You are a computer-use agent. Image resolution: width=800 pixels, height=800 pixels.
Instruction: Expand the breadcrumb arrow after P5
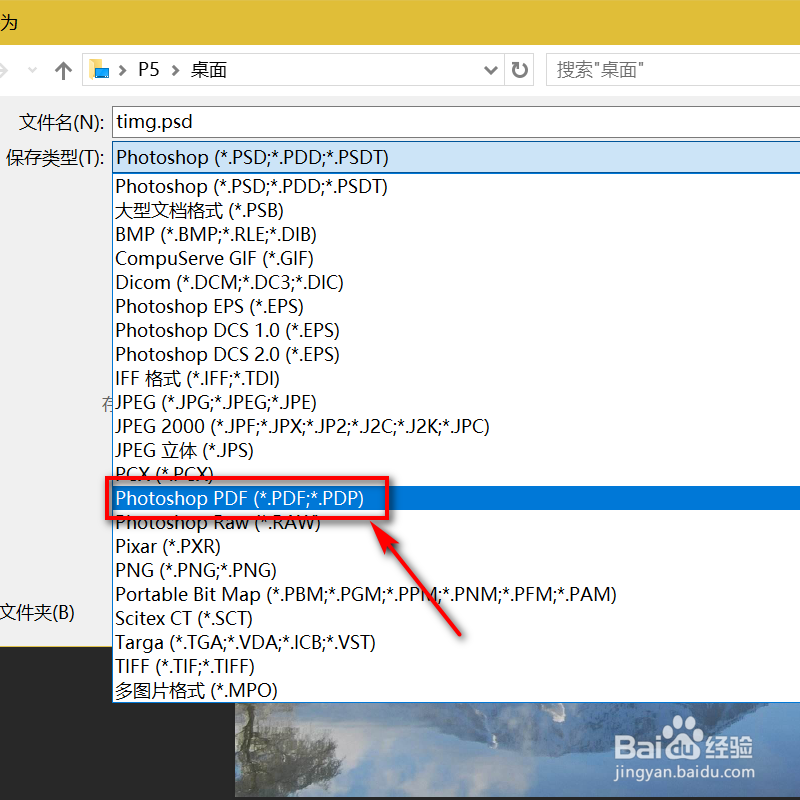[x=174, y=70]
